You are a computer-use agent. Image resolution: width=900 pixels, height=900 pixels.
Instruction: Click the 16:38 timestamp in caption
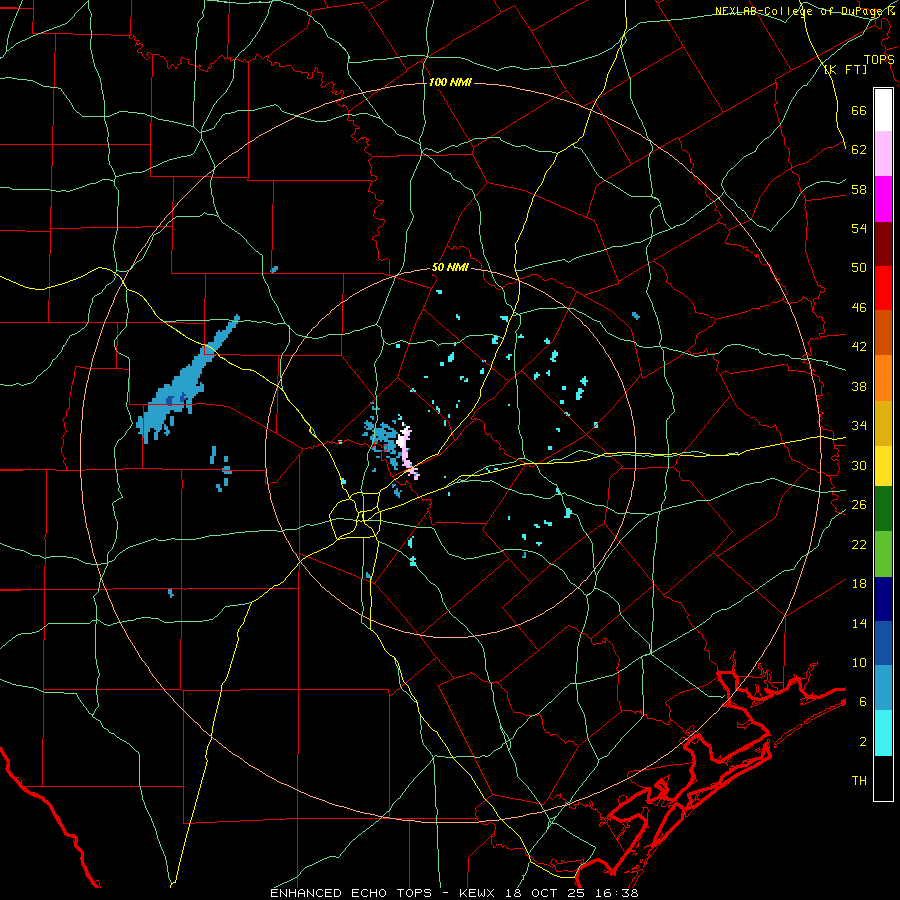coord(619,893)
